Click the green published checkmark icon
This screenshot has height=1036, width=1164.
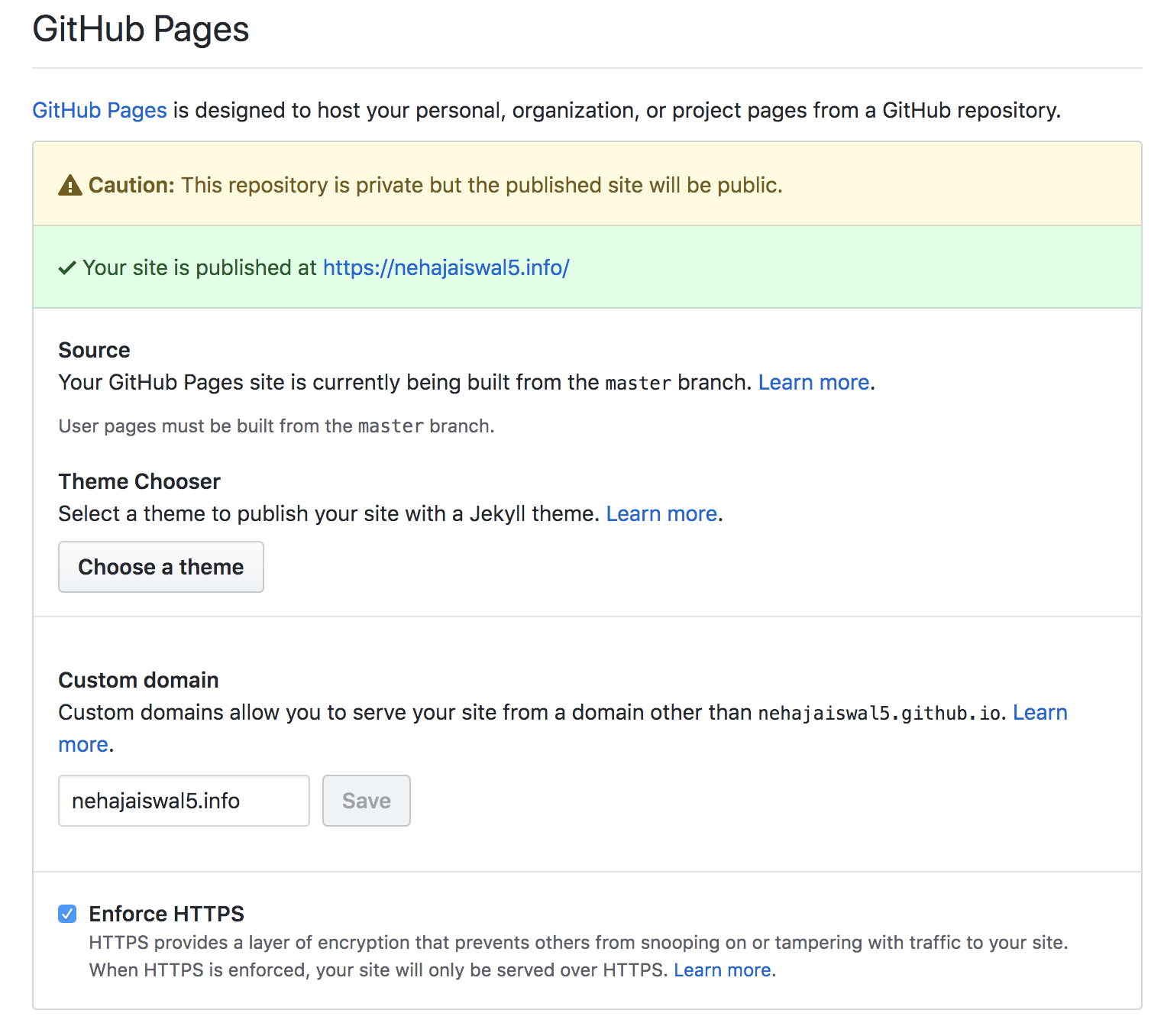click(x=67, y=267)
